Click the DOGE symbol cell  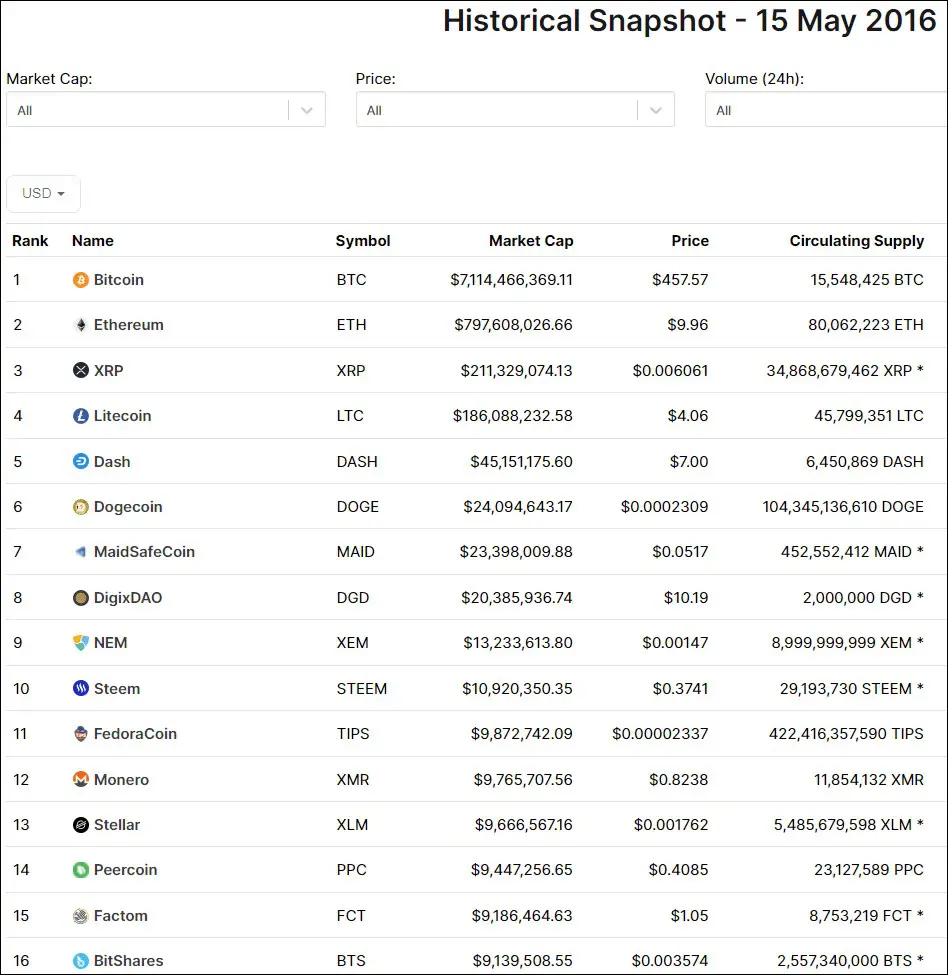pyautogui.click(x=357, y=507)
